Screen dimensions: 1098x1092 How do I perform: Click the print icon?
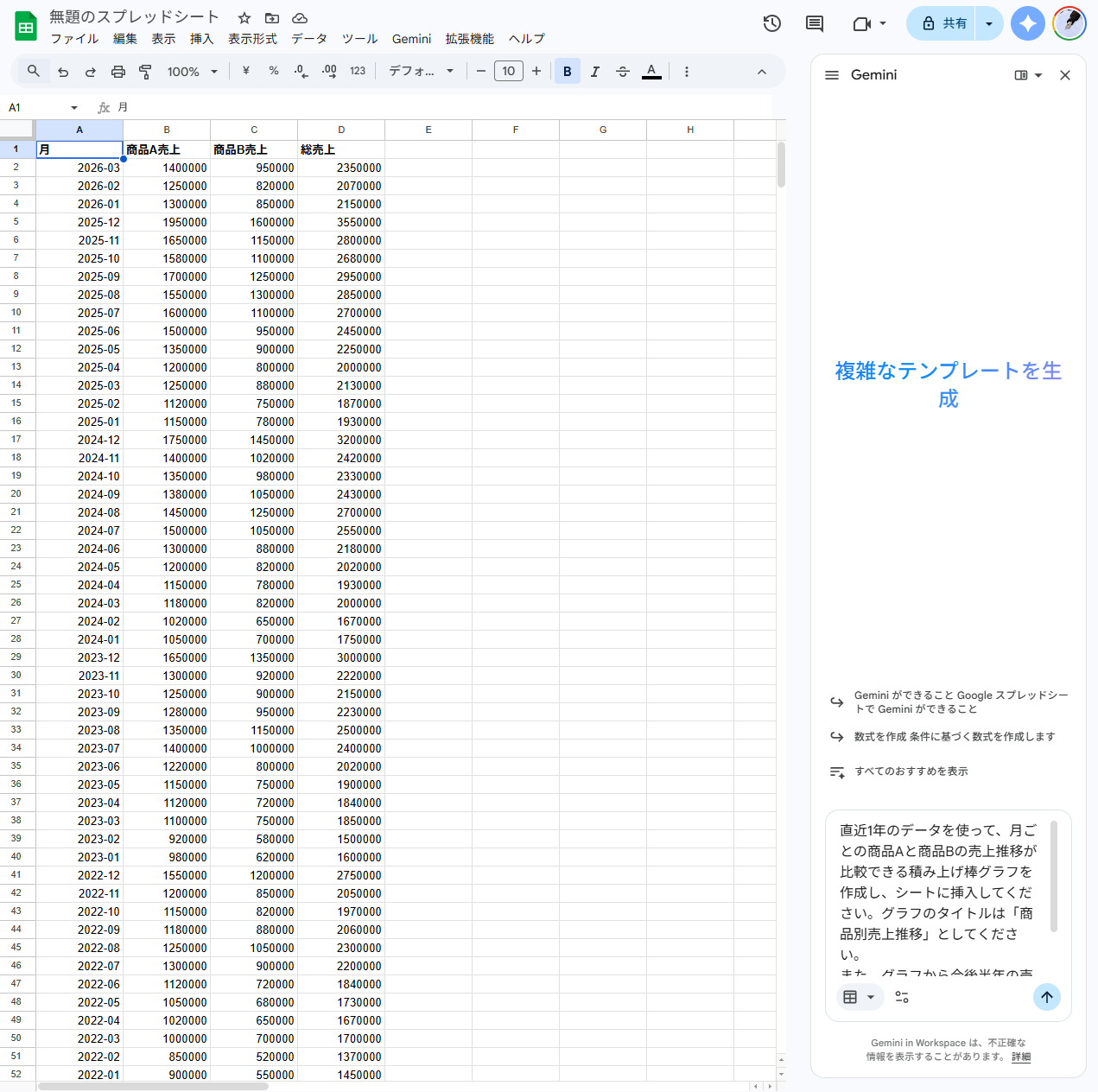point(118,72)
